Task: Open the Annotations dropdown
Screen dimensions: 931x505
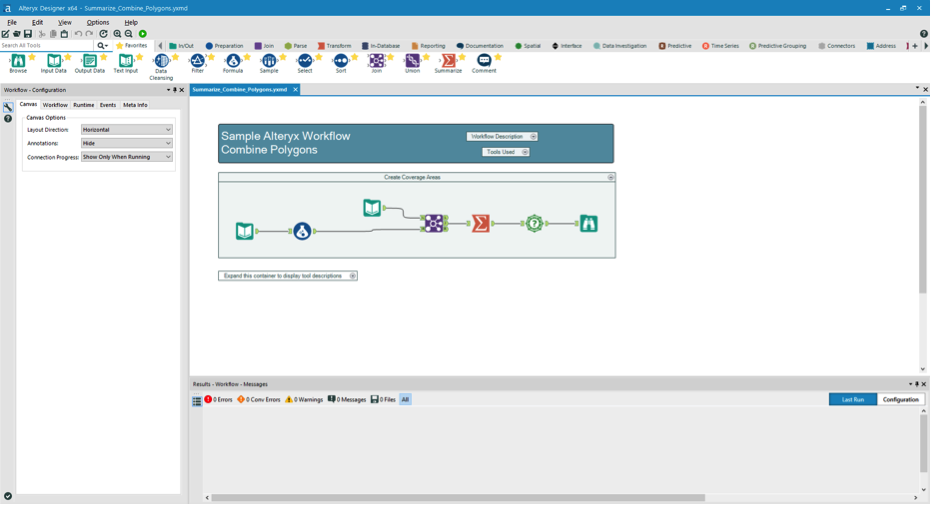Action: coord(126,143)
